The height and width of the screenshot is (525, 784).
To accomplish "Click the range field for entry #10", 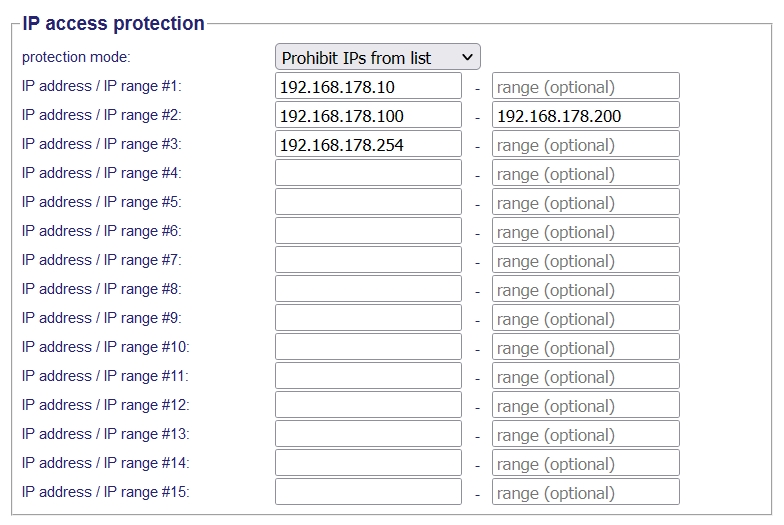I will 585,348.
